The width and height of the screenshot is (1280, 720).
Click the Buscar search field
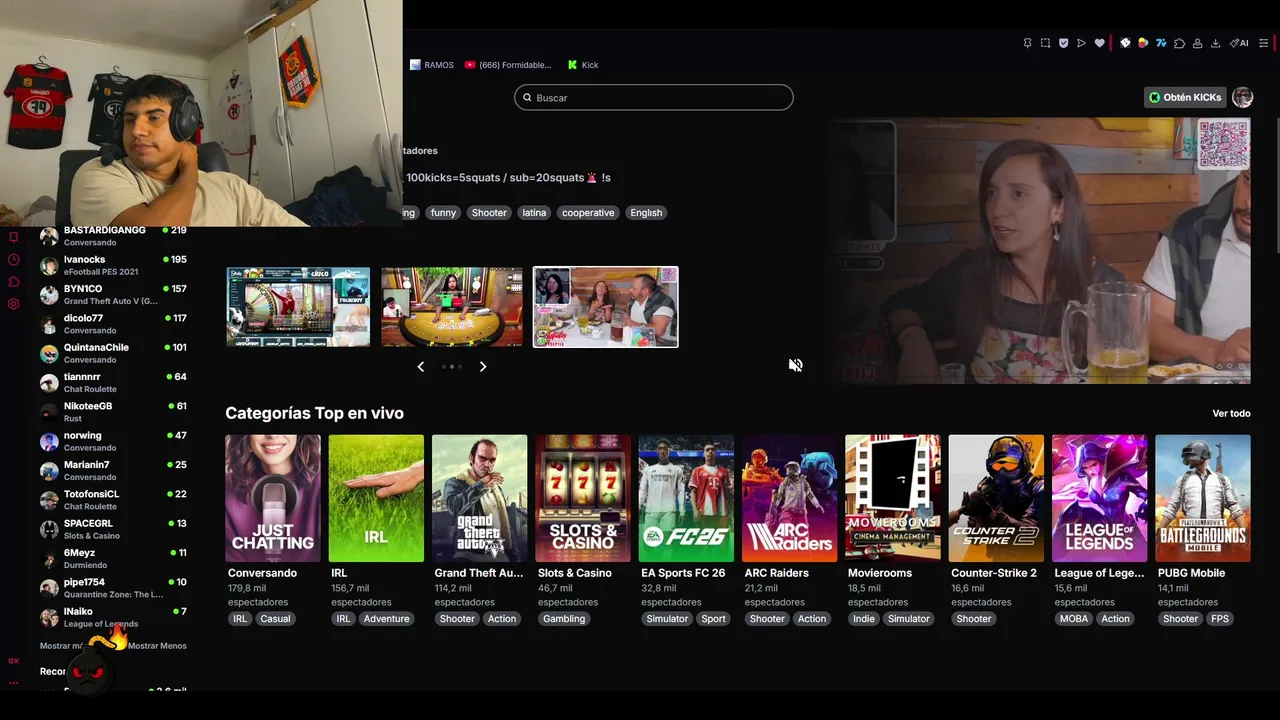[654, 97]
